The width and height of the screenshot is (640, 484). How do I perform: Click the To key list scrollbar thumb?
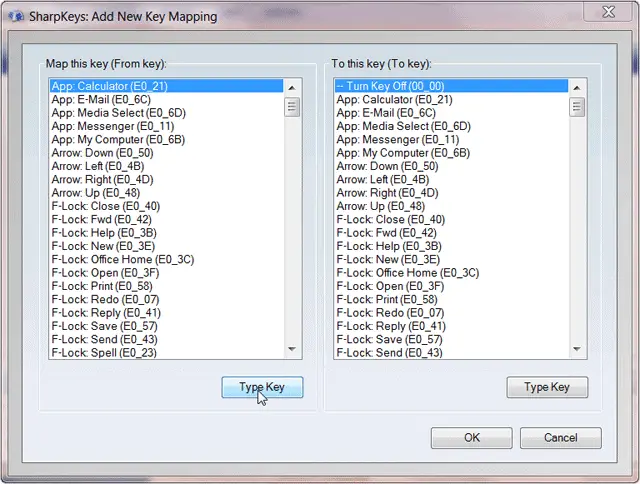tap(577, 107)
